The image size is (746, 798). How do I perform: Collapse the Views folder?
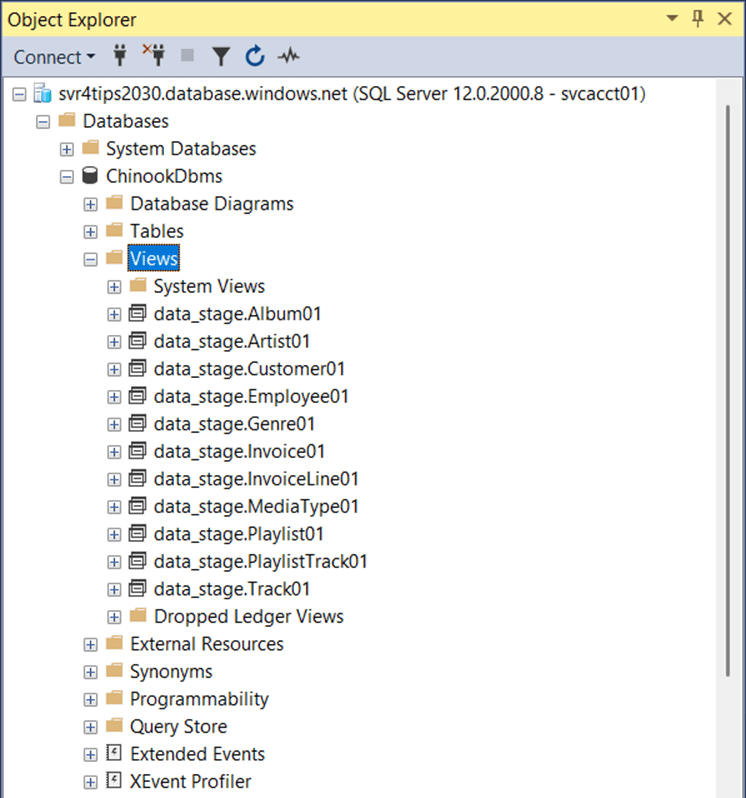[91, 260]
